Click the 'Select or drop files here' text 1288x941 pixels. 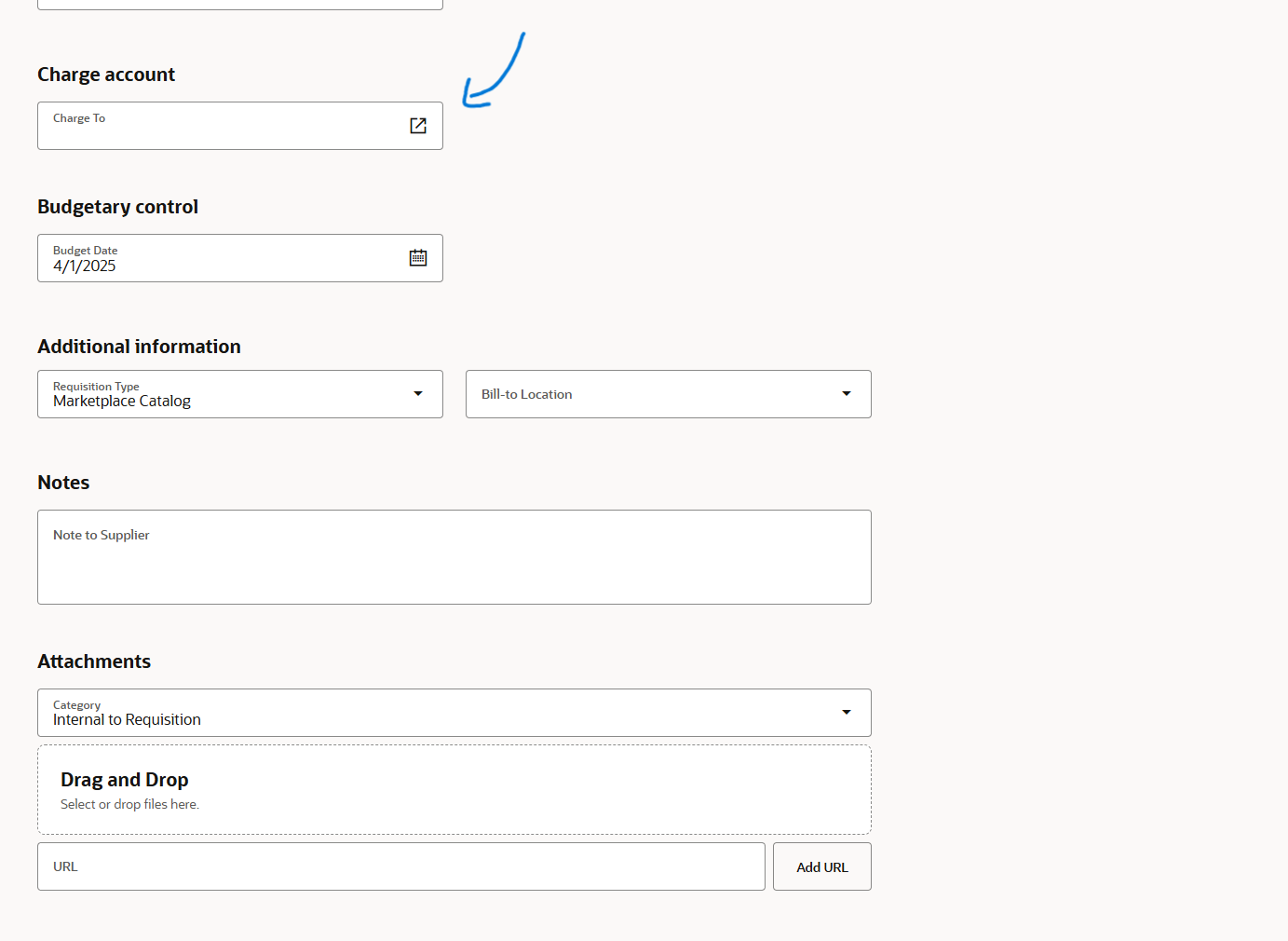point(129,804)
